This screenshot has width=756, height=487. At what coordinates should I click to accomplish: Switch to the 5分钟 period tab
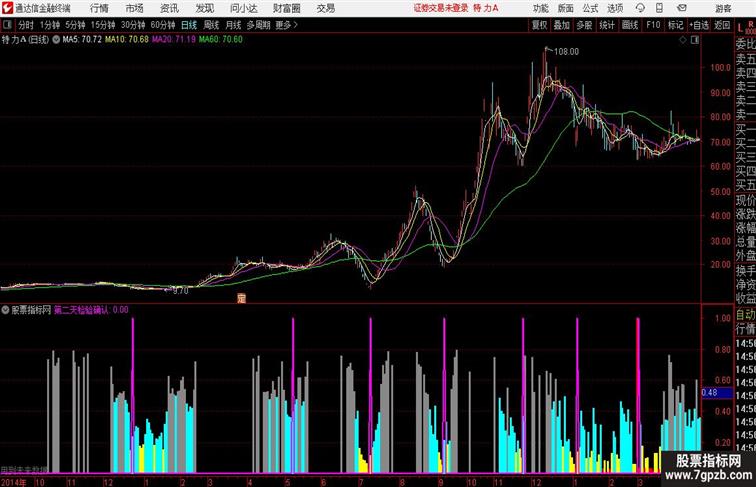click(75, 25)
